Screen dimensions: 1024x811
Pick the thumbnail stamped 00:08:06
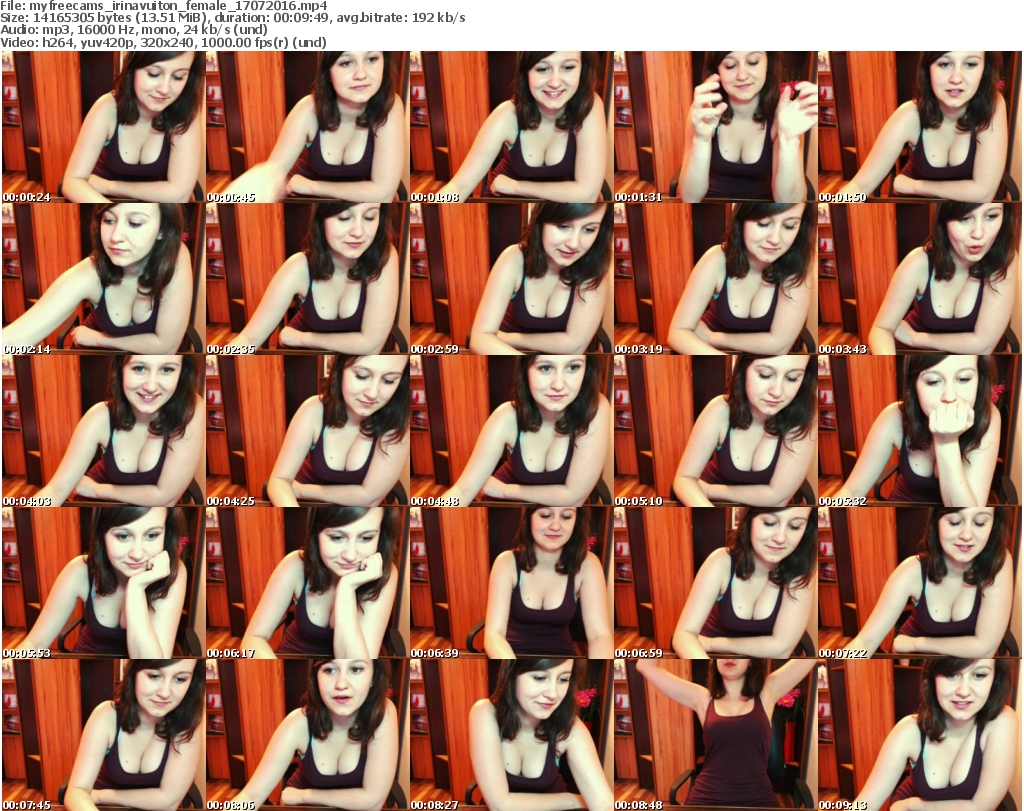coord(308,735)
